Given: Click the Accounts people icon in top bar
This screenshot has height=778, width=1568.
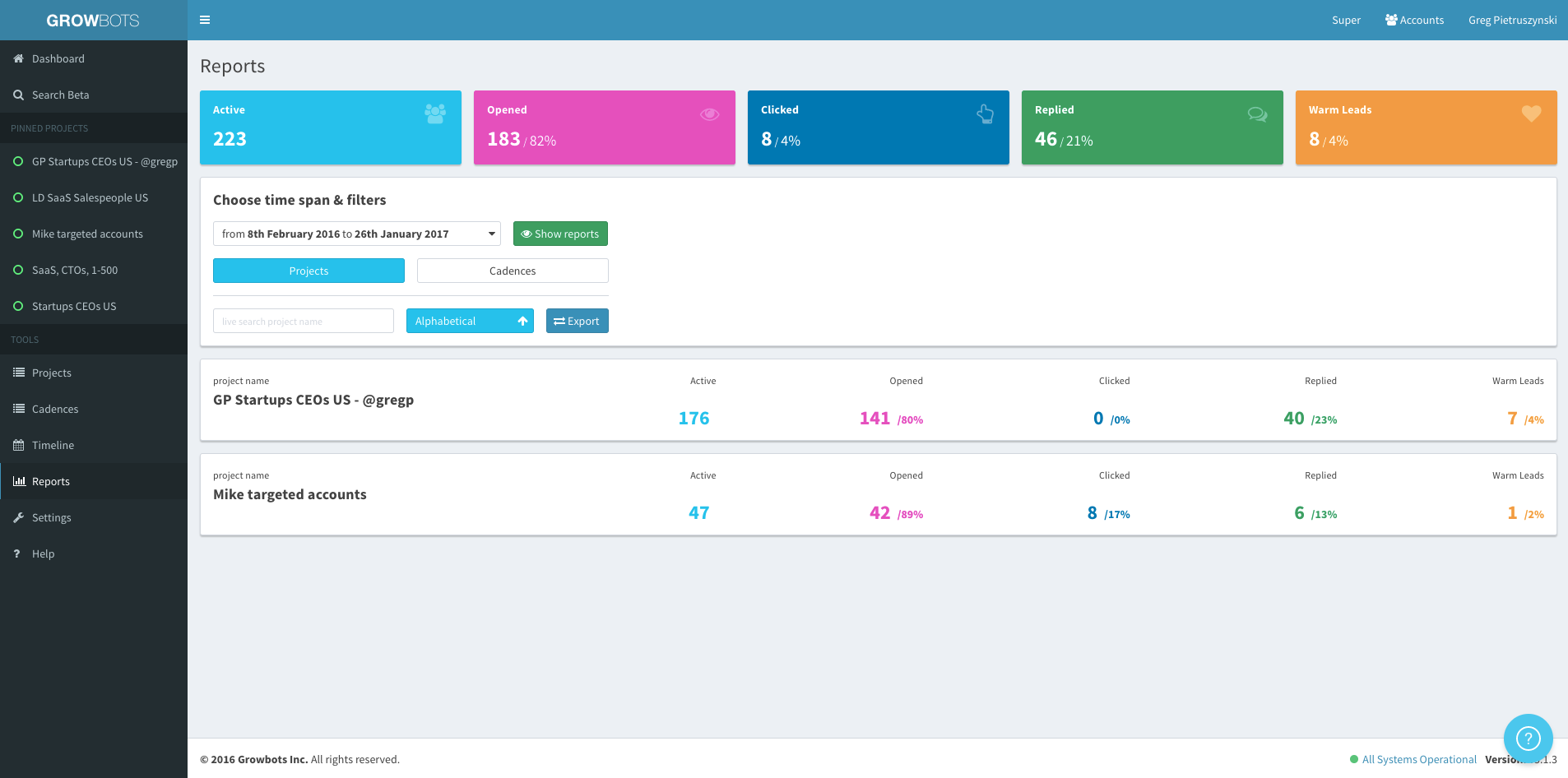Looking at the screenshot, I should click(x=1414, y=19).
